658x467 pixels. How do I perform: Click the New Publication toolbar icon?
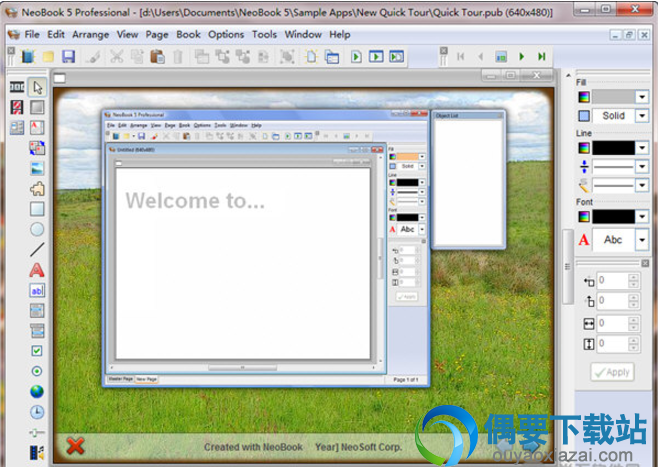(28, 56)
